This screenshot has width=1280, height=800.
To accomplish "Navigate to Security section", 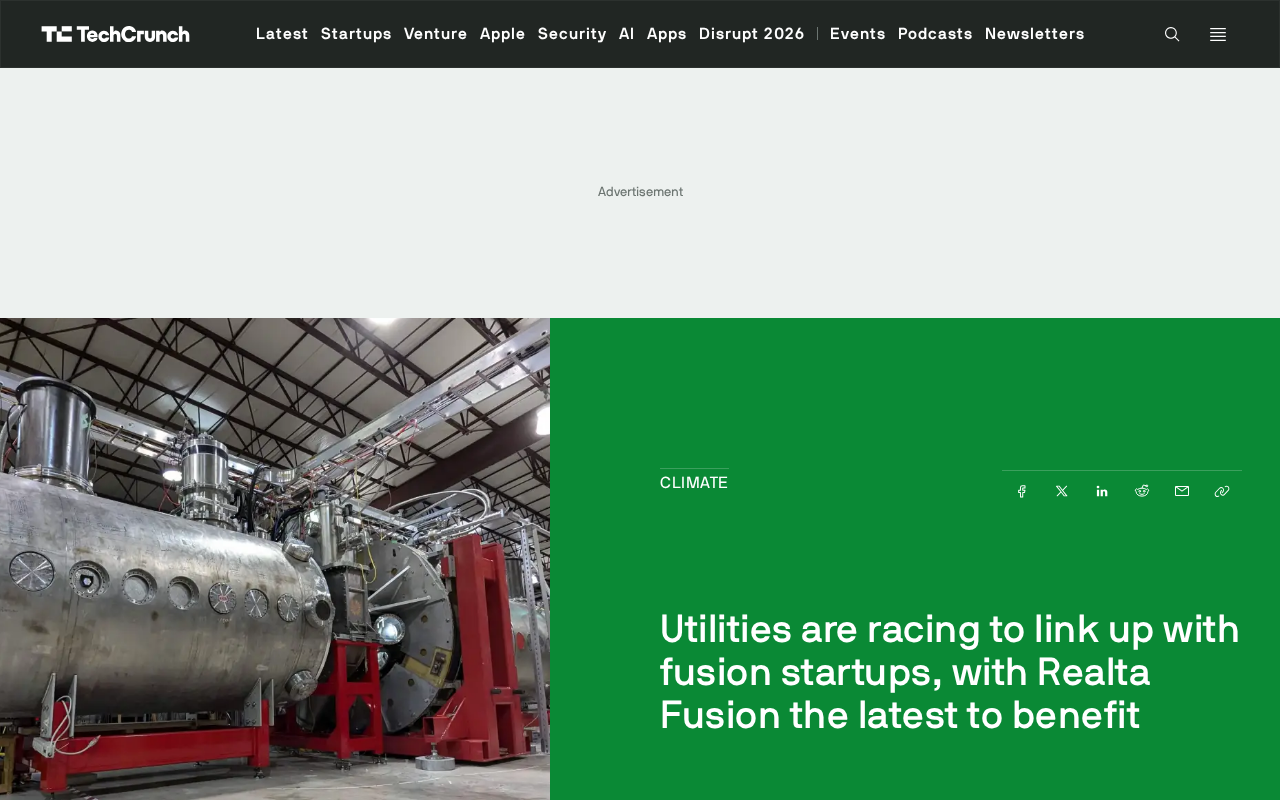I will tap(572, 34).
